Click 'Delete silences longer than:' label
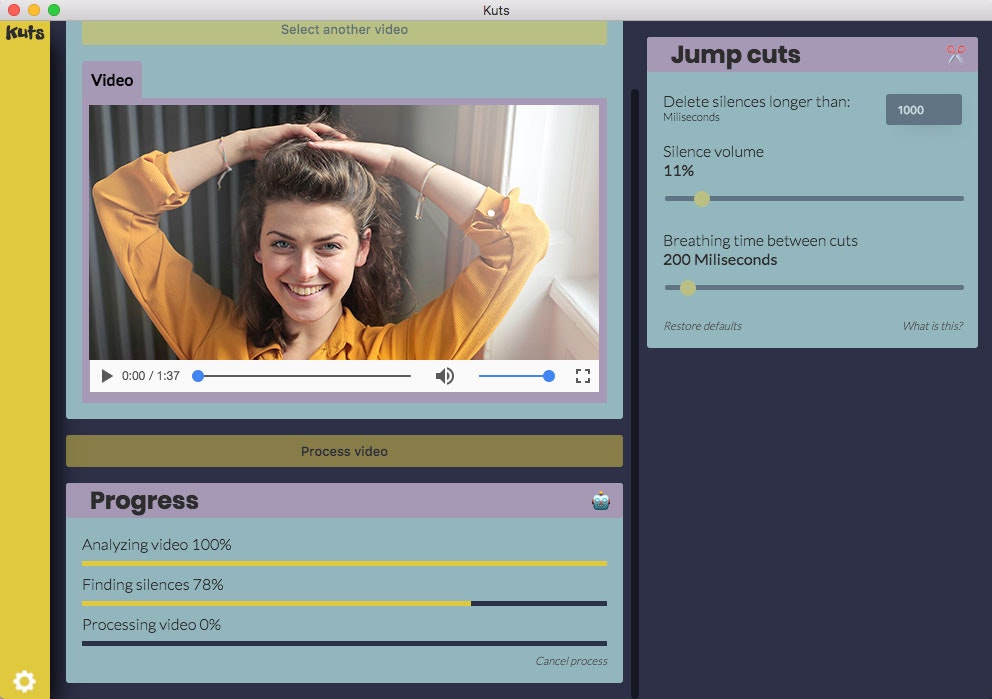This screenshot has height=699, width=992. pos(757,102)
